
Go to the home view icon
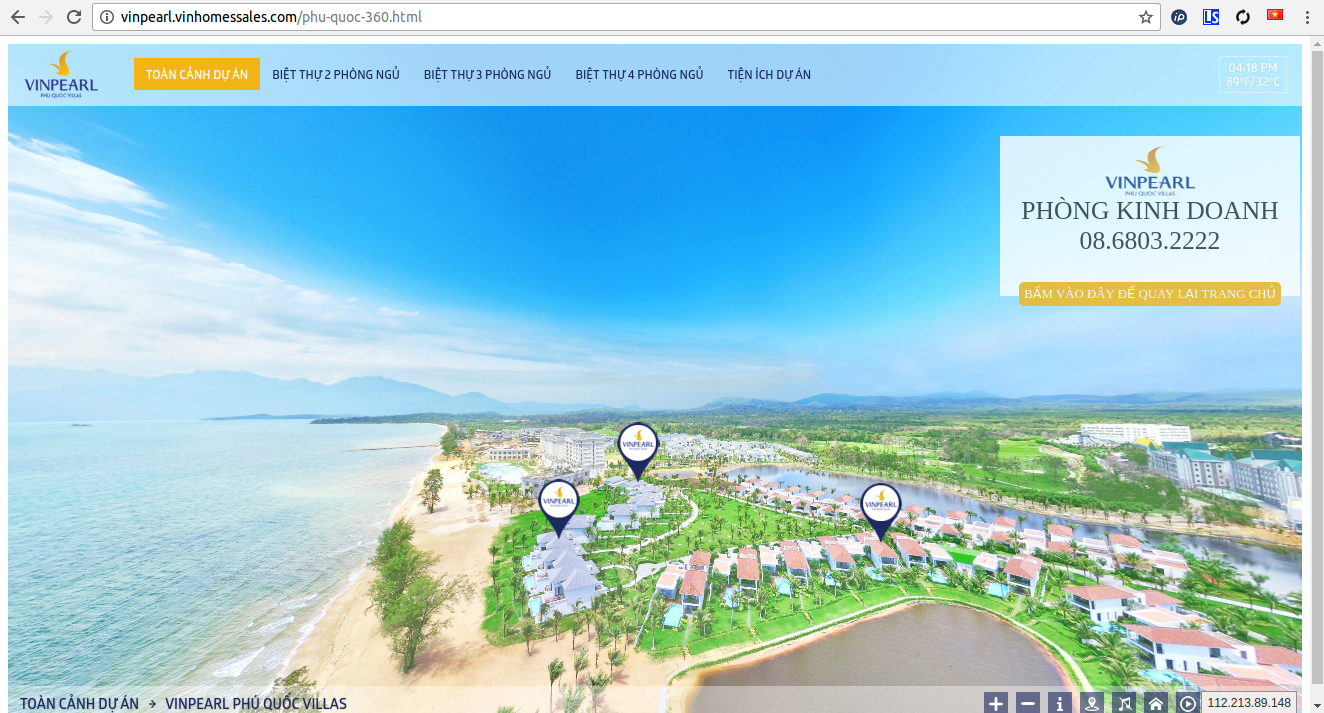(1155, 703)
